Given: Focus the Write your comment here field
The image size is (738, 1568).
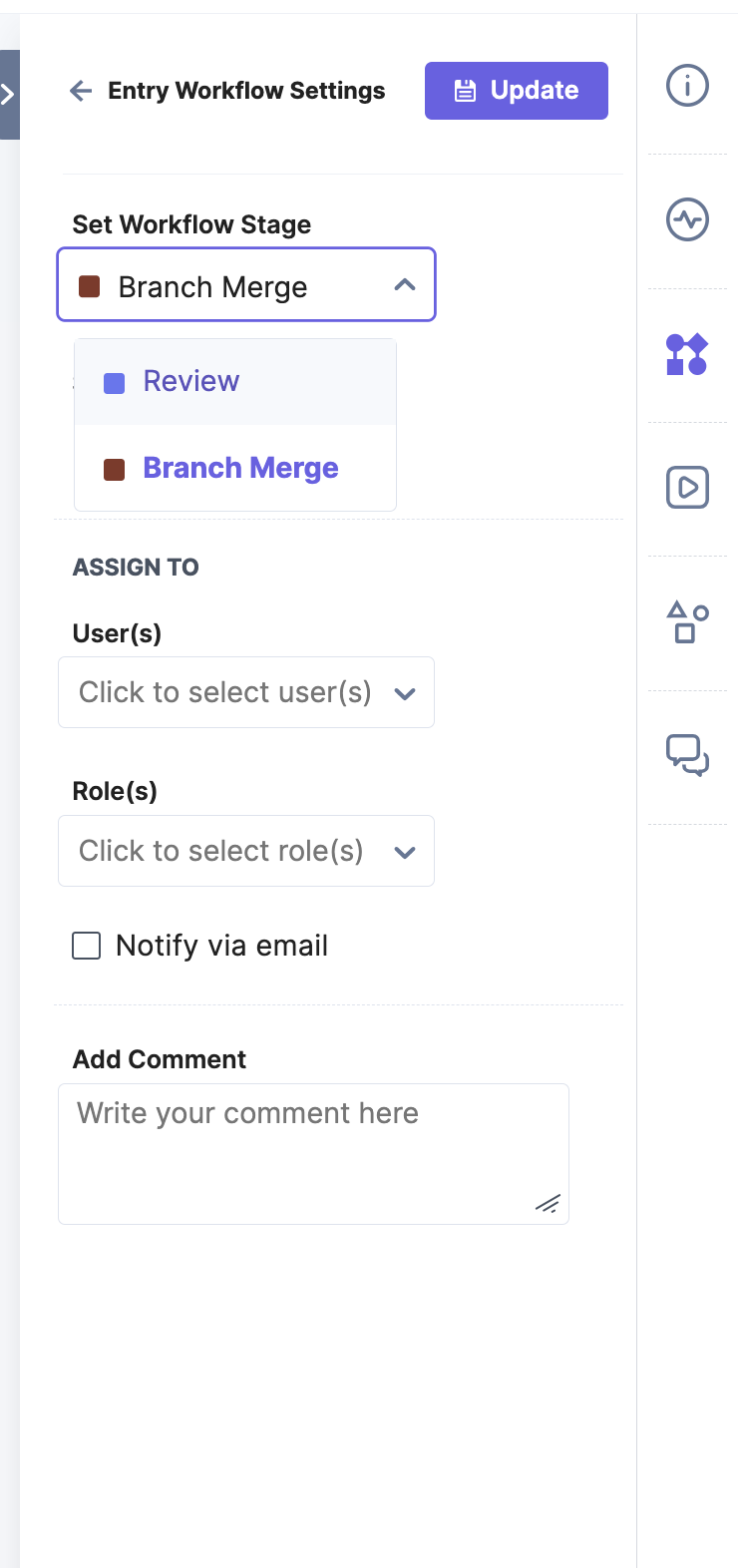Looking at the screenshot, I should [x=313, y=1154].
